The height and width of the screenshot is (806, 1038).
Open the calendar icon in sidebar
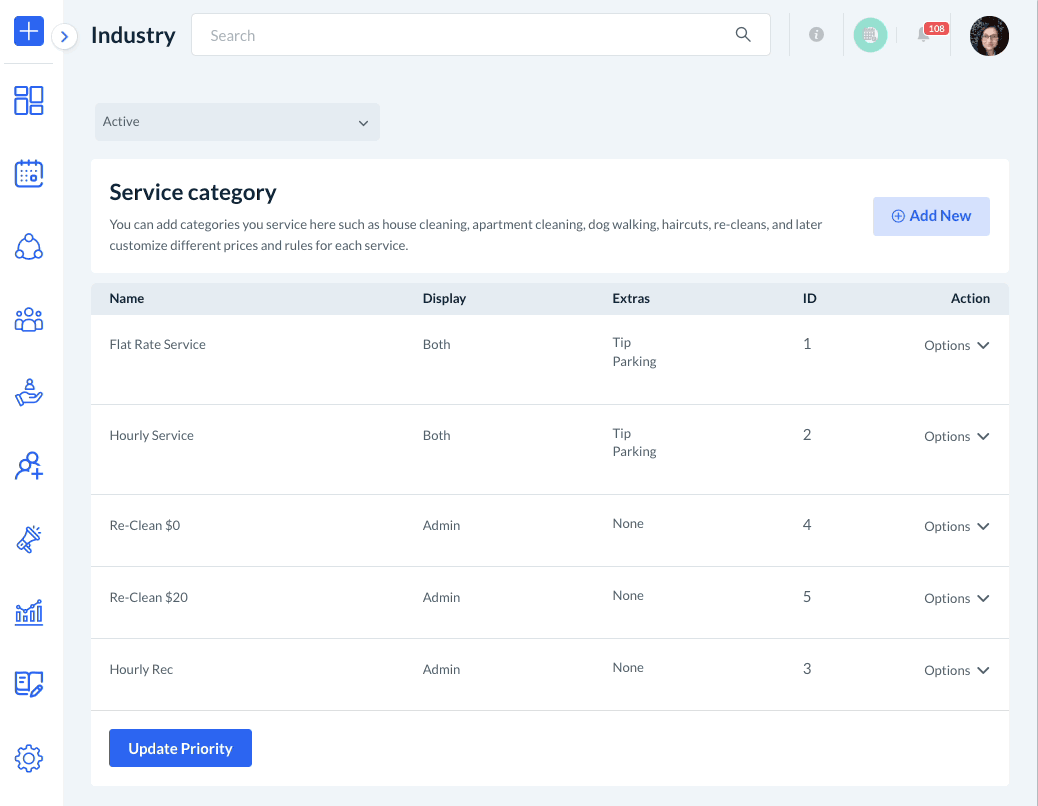coord(29,174)
